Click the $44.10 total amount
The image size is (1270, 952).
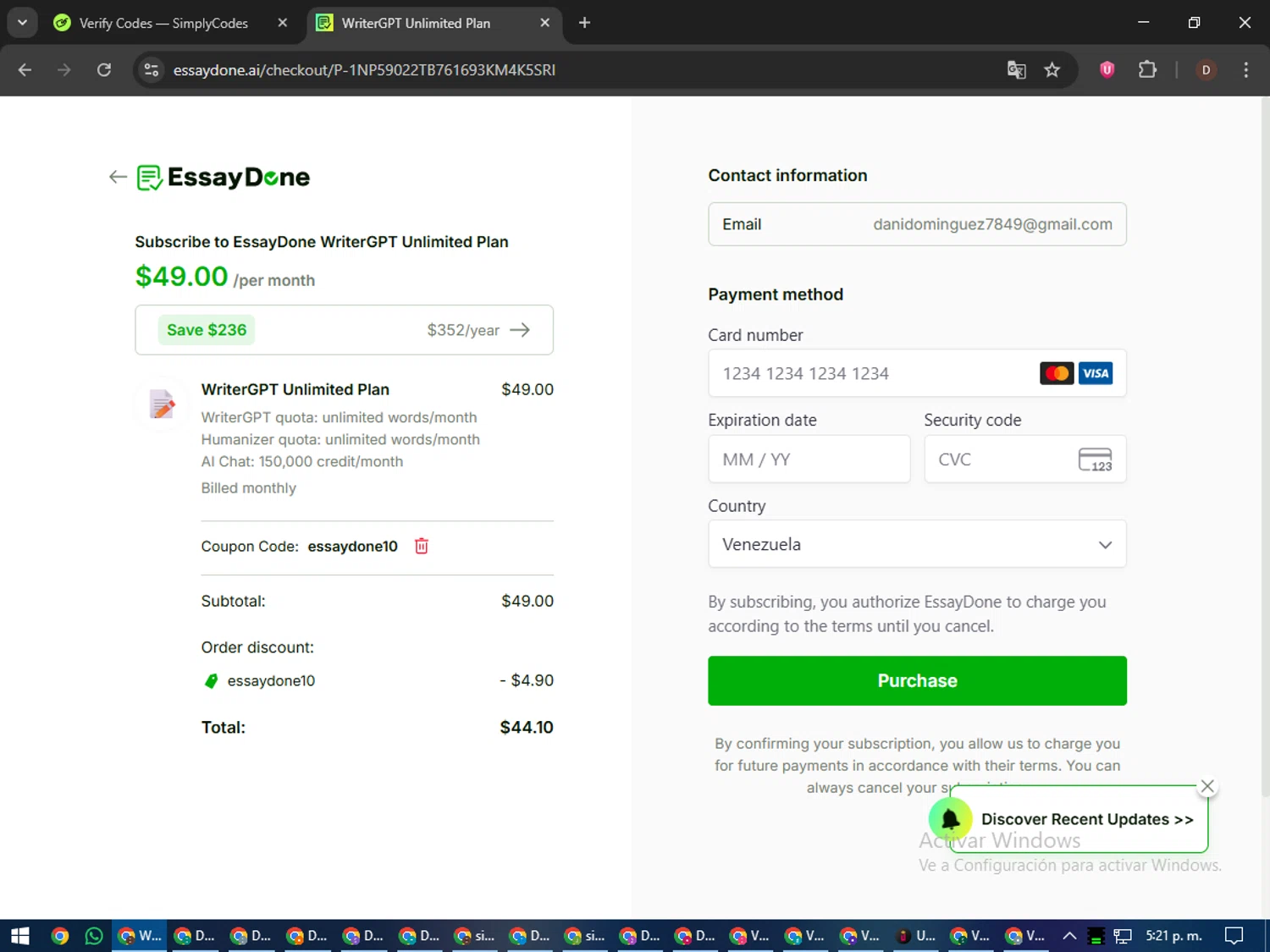[x=527, y=727]
